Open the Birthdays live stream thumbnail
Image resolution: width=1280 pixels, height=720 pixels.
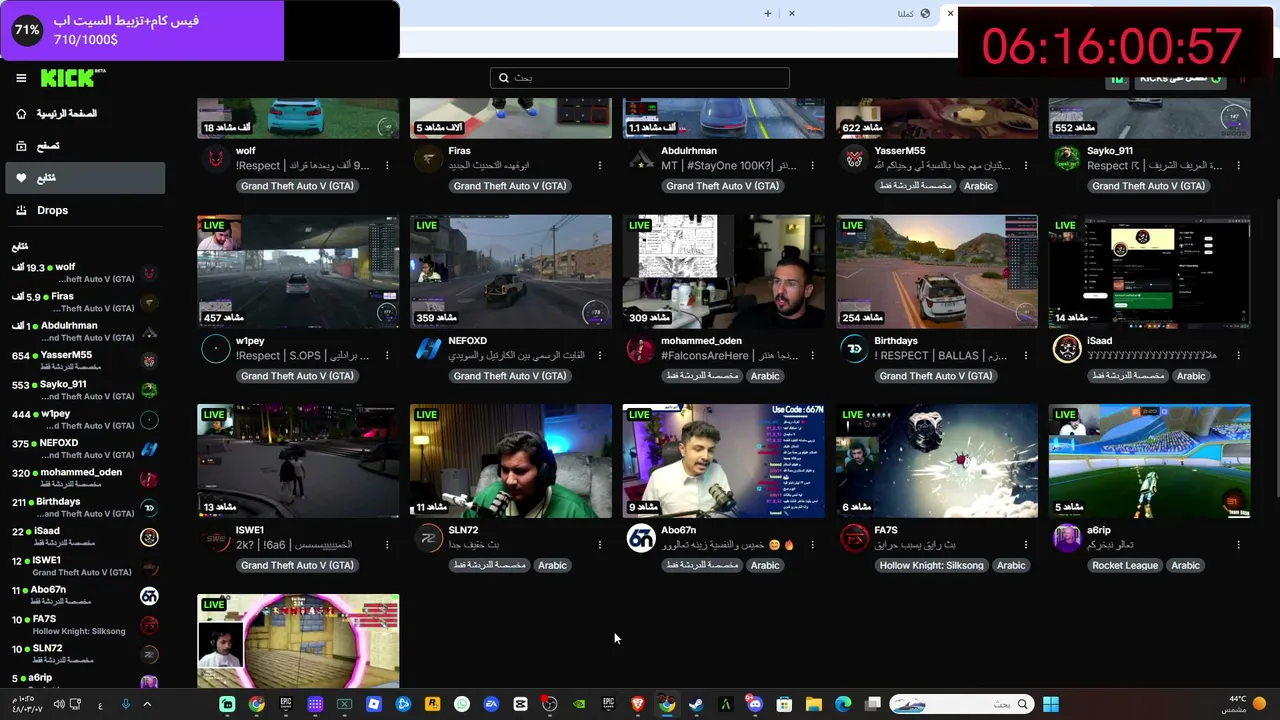(937, 271)
